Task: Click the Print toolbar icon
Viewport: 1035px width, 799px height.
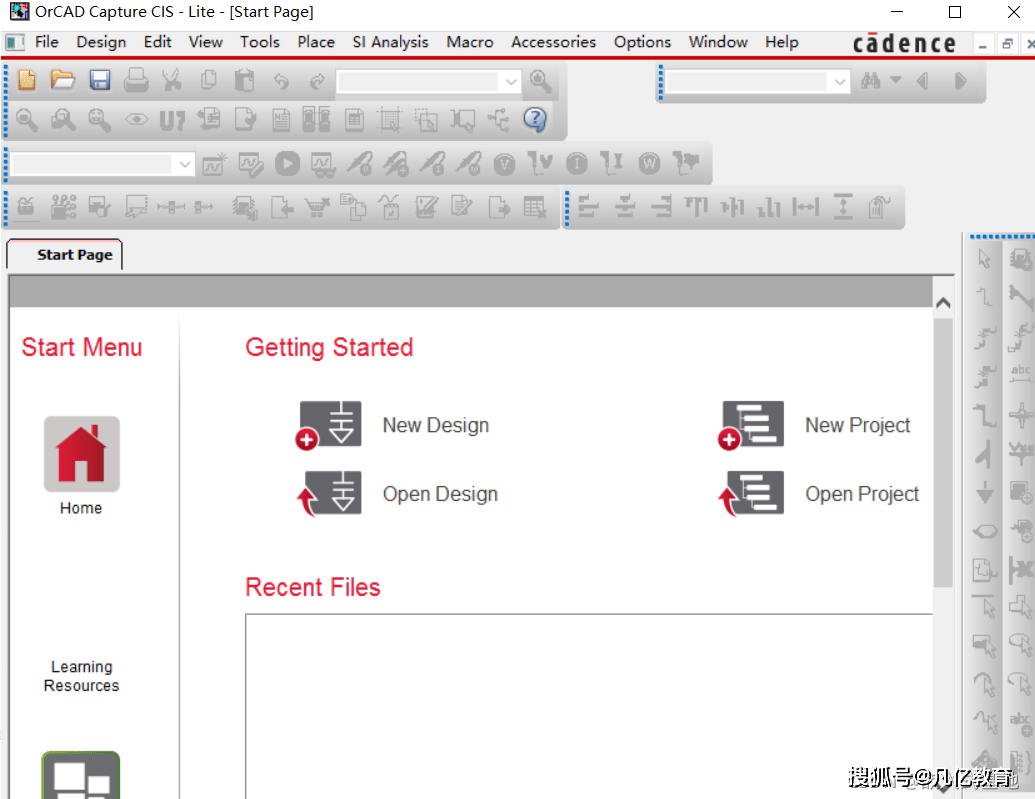Action: click(x=137, y=81)
